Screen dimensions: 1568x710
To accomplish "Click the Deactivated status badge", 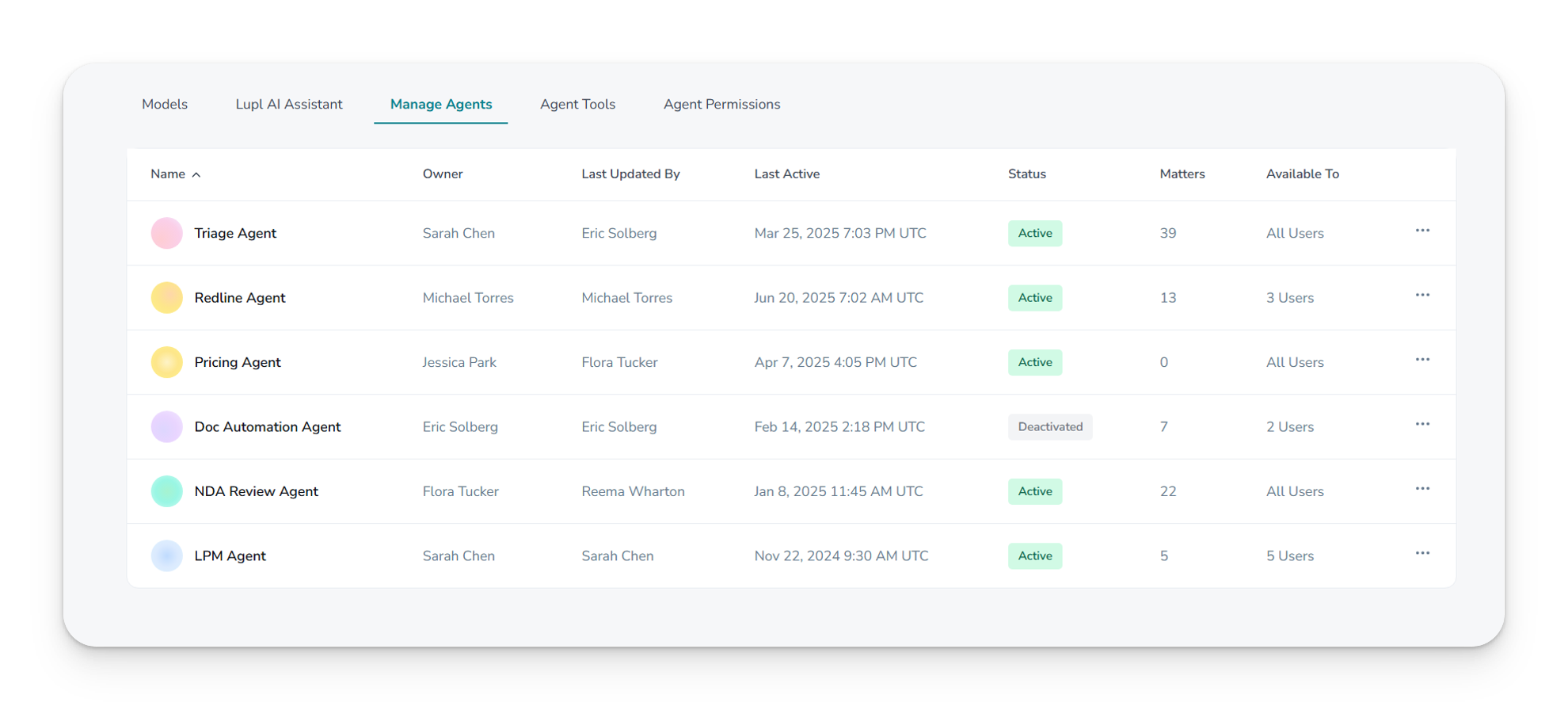I will 1049,427.
